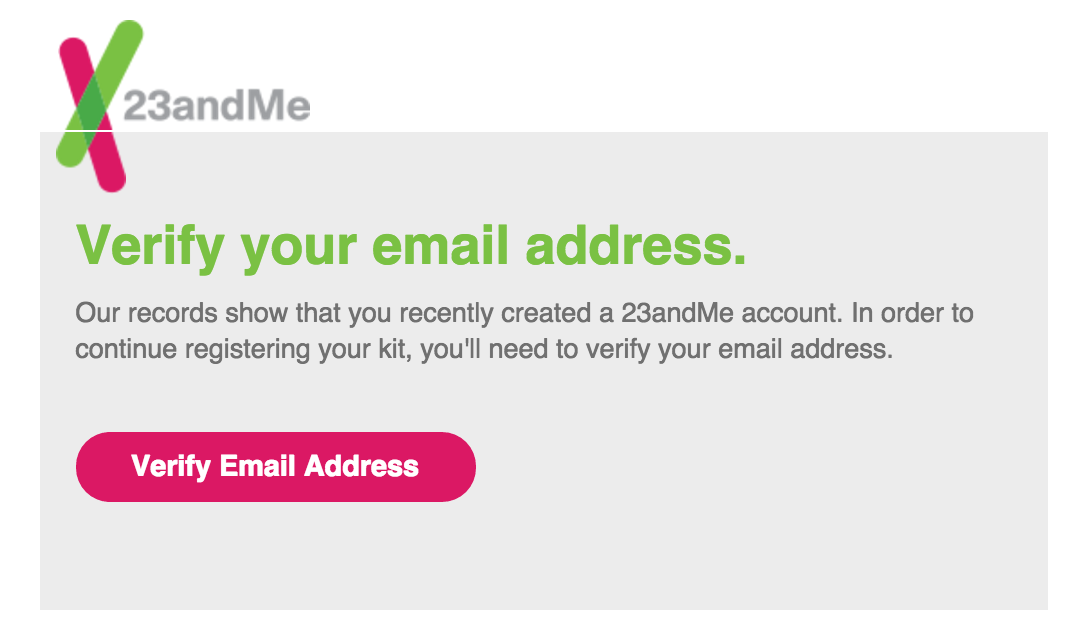Click "address." at end of green heading
Image resolution: width=1070 pixels, height=628 pixels.
[x=636, y=245]
